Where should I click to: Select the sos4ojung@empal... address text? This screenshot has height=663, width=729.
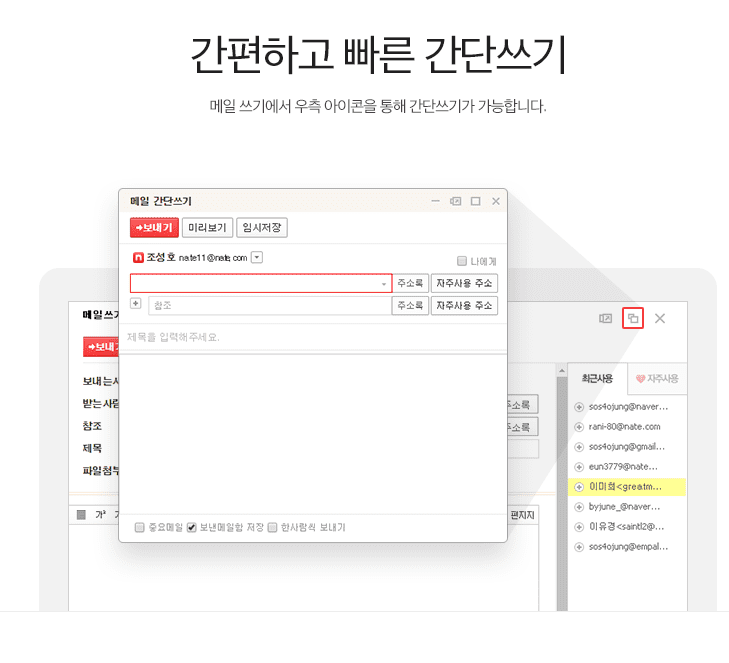pos(628,547)
